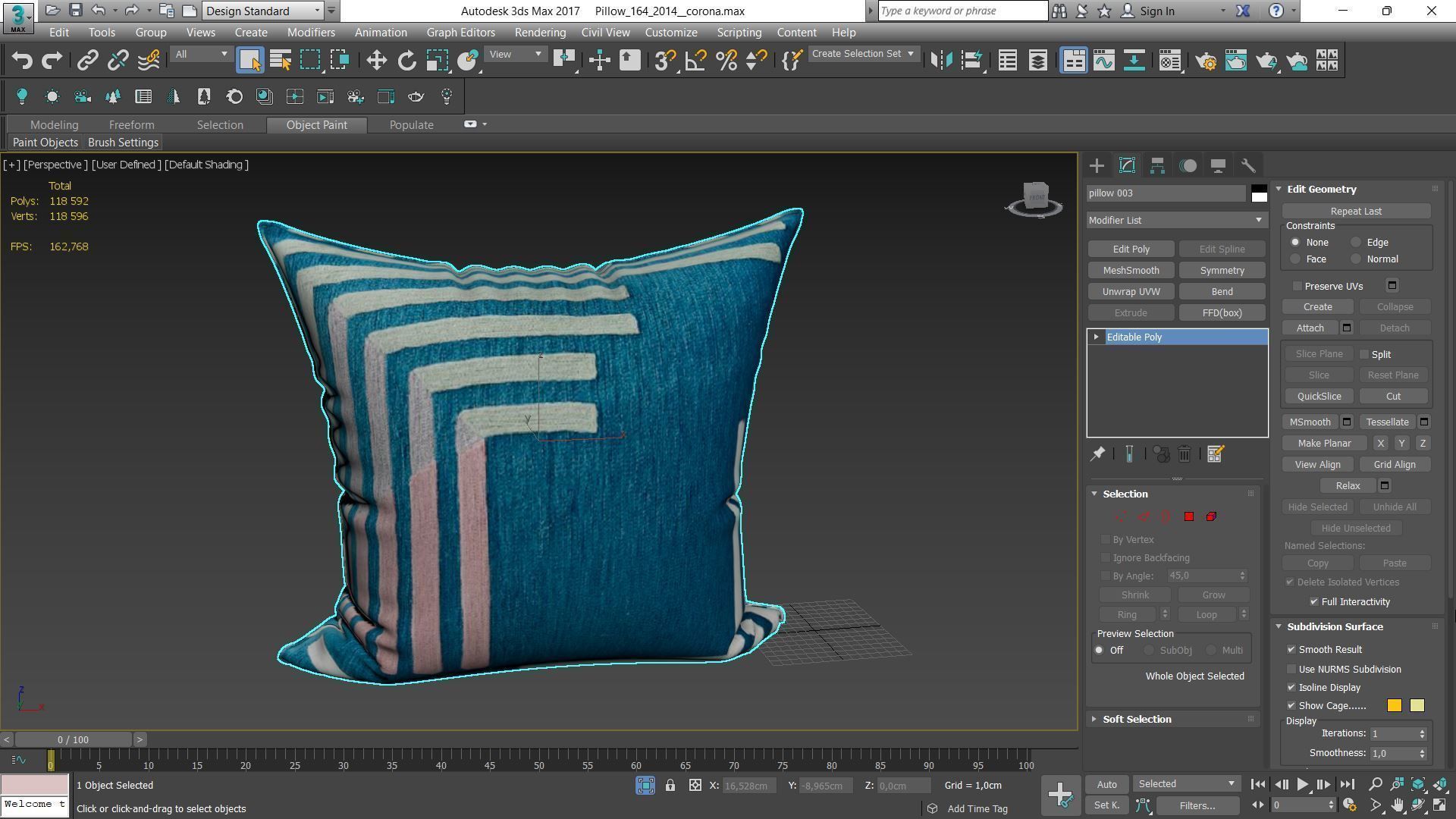Expand the Editable Poly stack entry
Image resolution: width=1456 pixels, height=819 pixels.
click(1096, 337)
